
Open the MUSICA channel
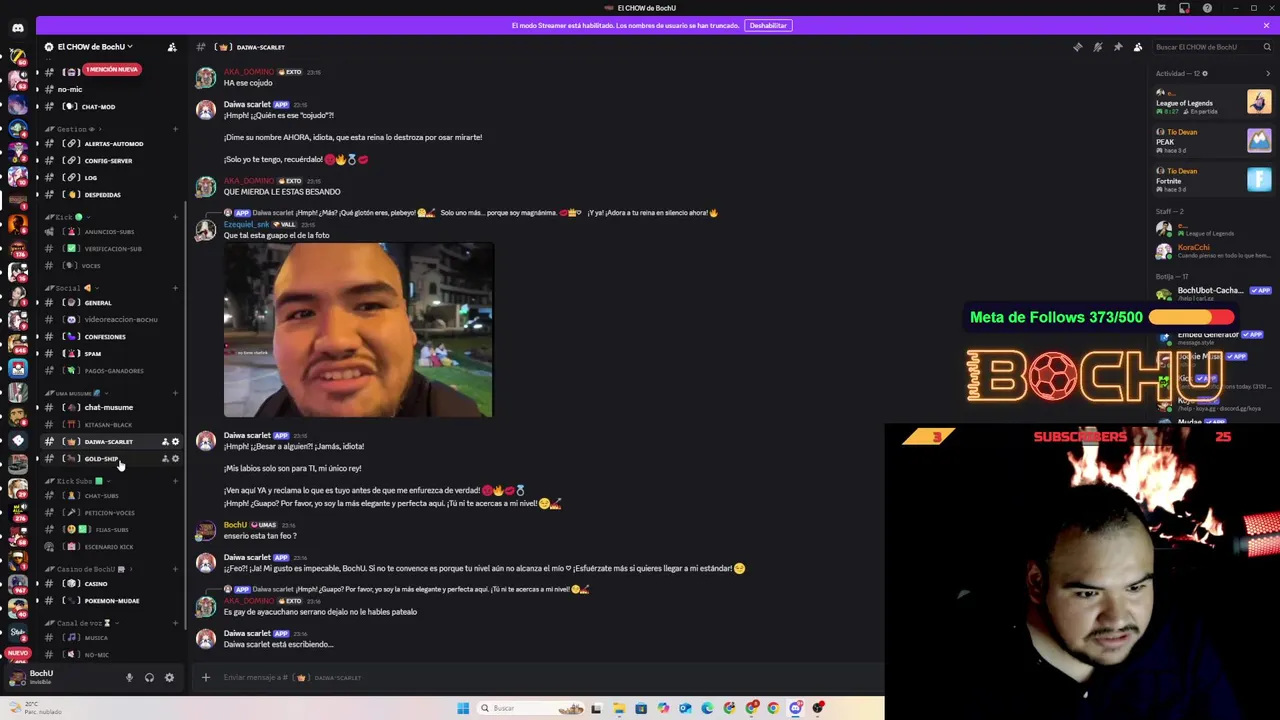96,637
